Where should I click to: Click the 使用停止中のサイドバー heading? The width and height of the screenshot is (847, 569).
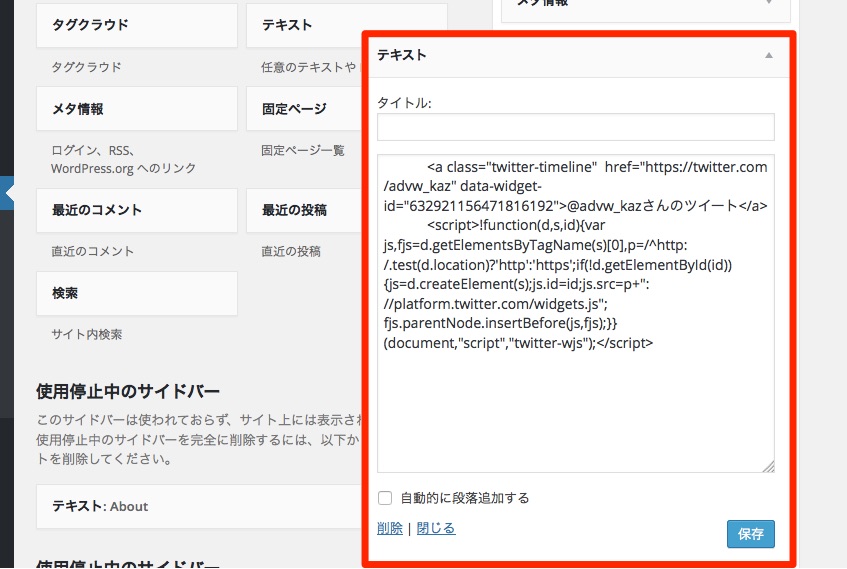[x=128, y=391]
